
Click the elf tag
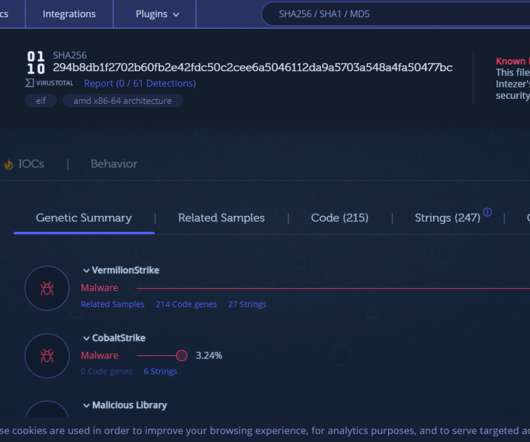41,101
